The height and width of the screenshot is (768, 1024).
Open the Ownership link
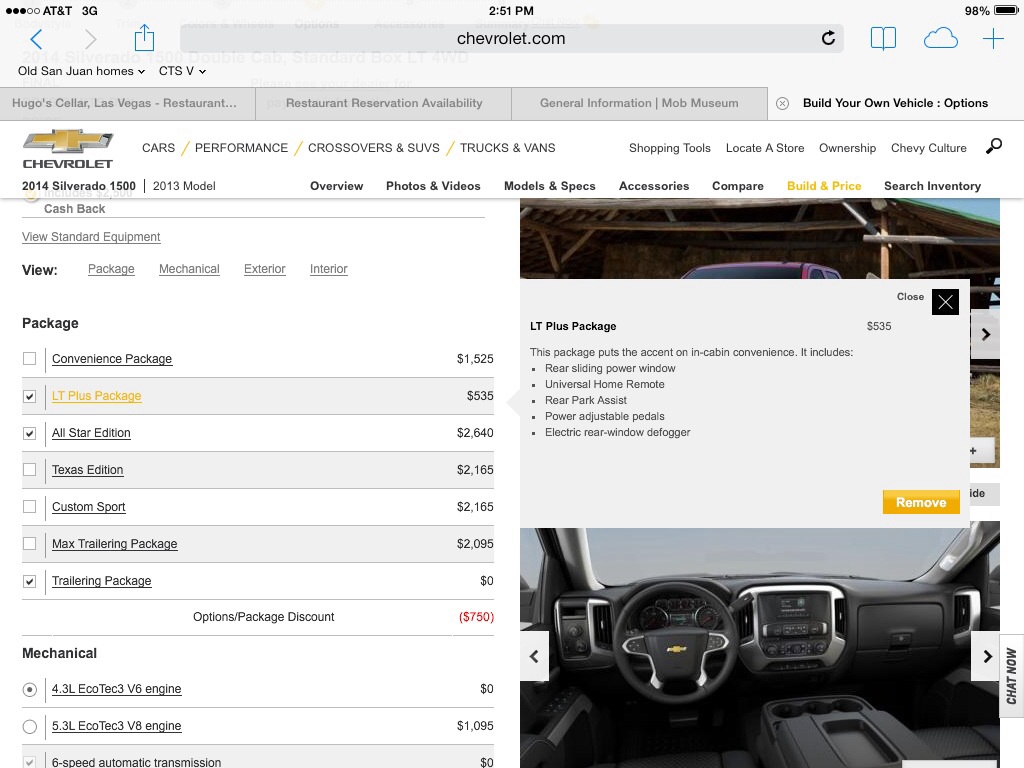click(x=848, y=148)
